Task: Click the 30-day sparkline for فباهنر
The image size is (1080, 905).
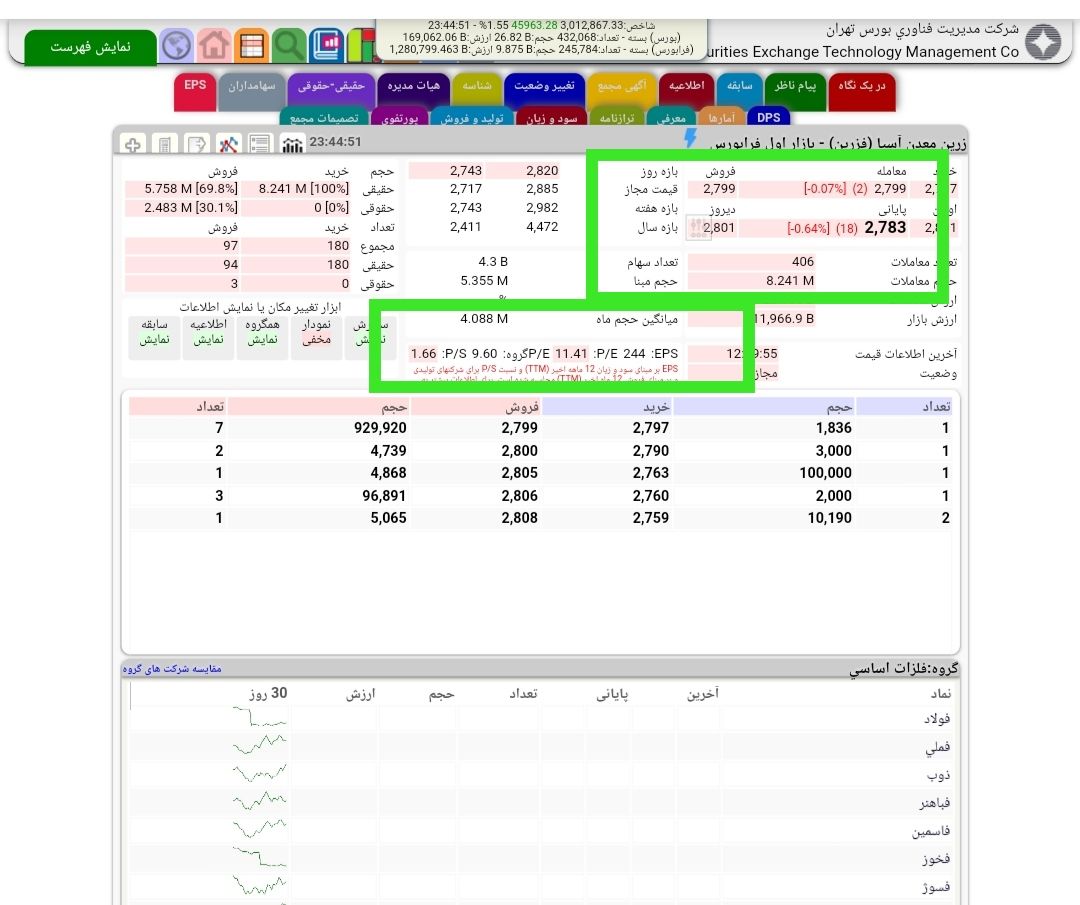Action: tap(259, 801)
